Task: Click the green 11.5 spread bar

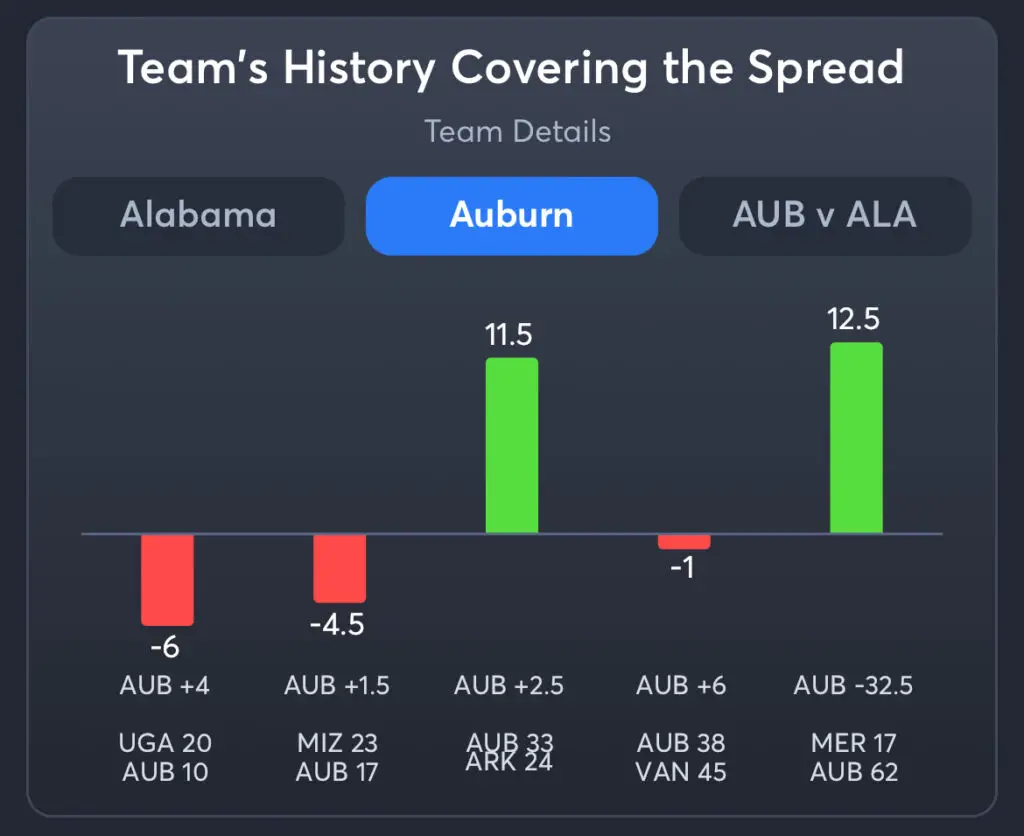Action: point(511,445)
